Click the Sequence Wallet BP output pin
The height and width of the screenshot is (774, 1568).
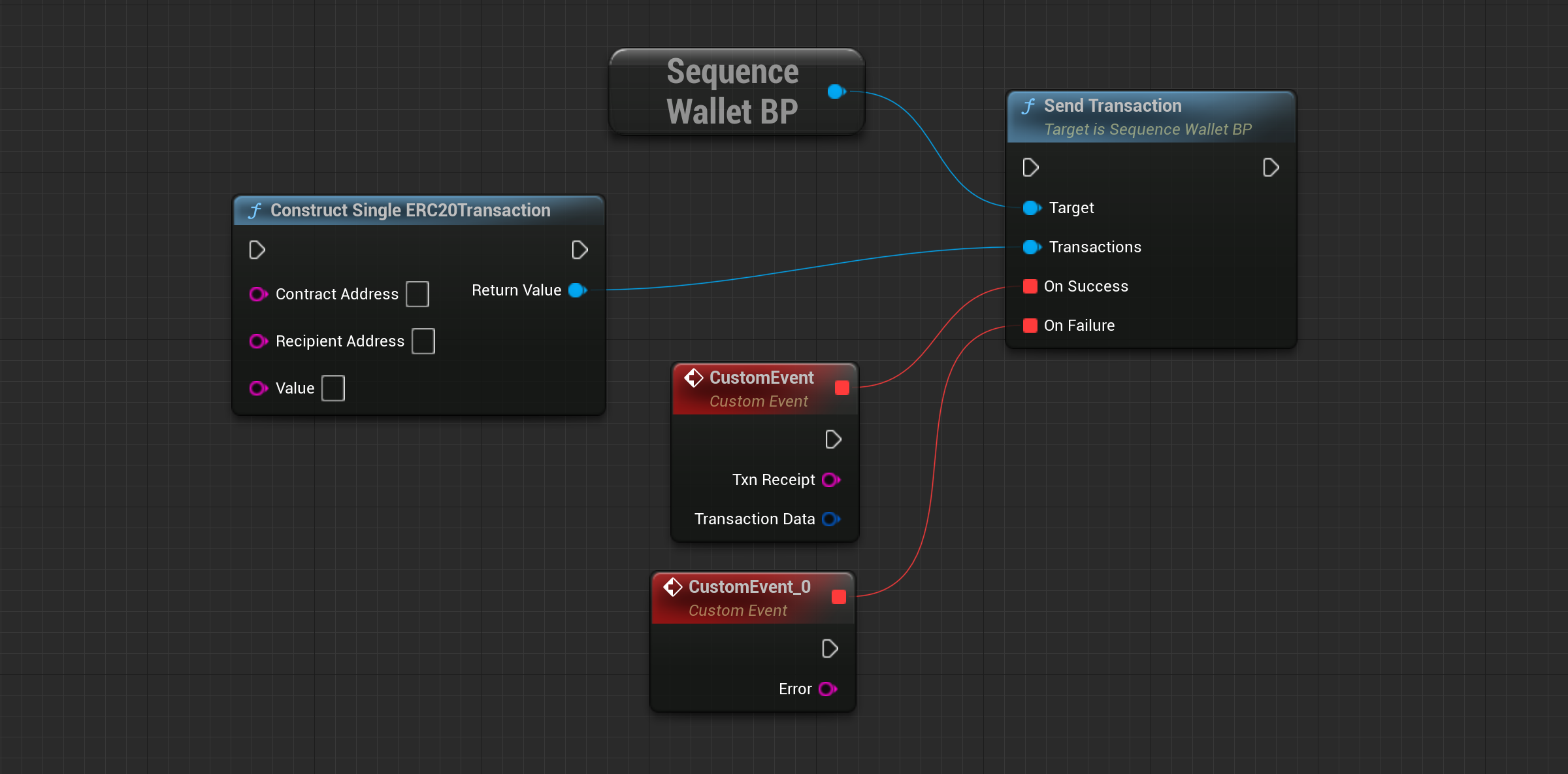836,92
